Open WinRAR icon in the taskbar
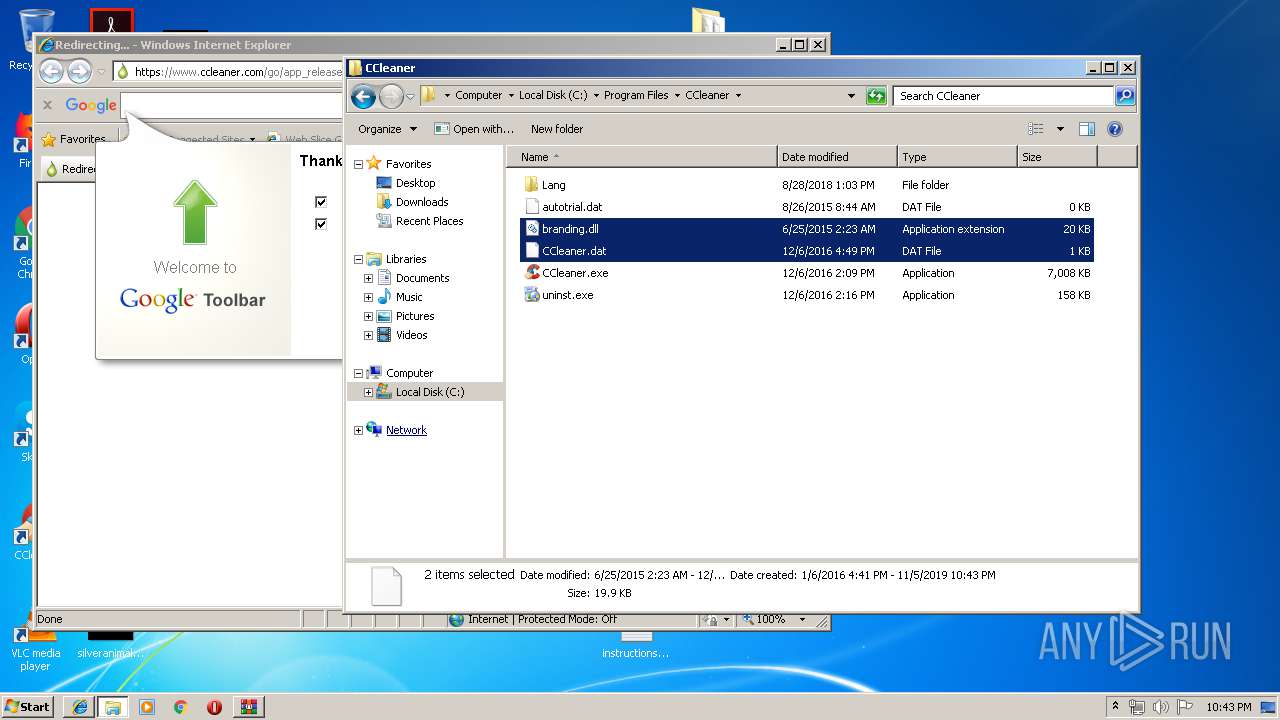 point(248,706)
